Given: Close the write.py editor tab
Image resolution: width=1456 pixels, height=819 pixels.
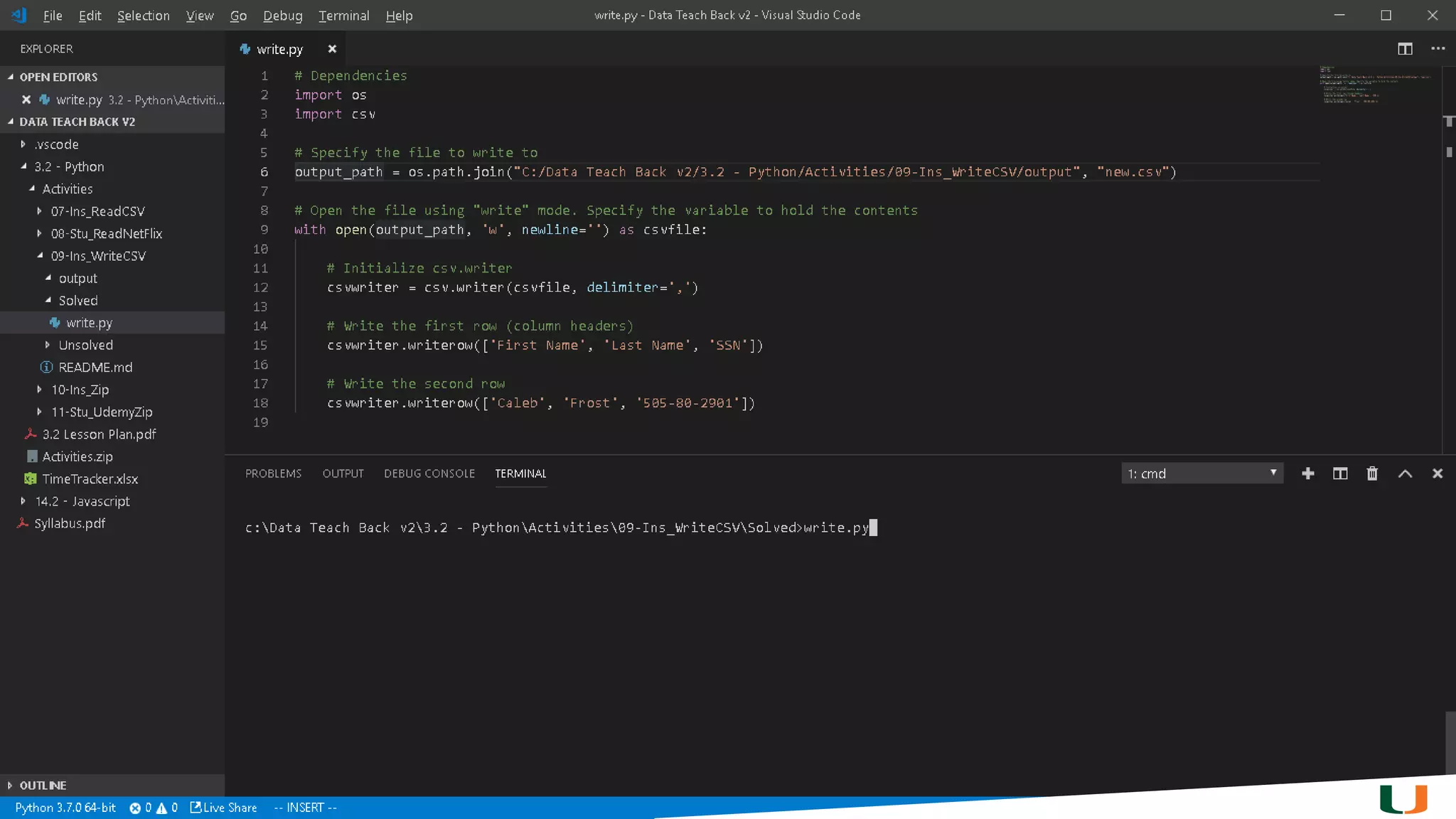Looking at the screenshot, I should [x=332, y=49].
